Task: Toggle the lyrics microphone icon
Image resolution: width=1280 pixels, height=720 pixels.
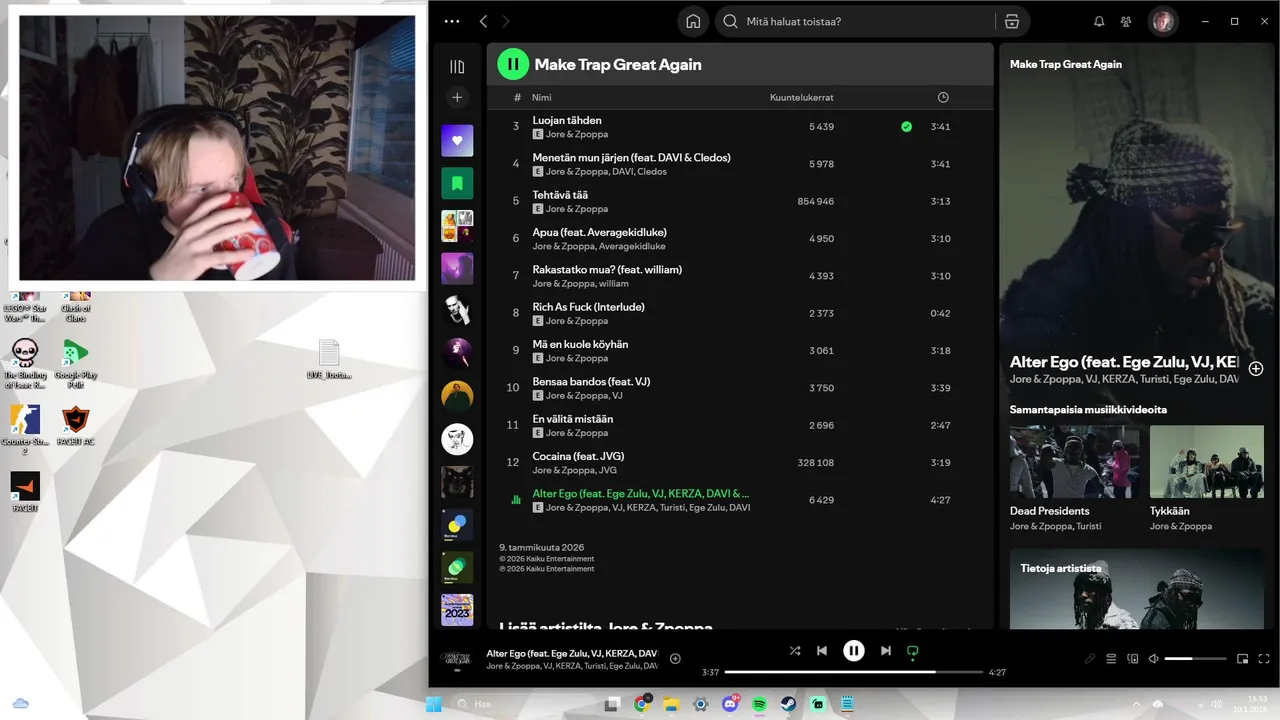Action: pos(1090,659)
